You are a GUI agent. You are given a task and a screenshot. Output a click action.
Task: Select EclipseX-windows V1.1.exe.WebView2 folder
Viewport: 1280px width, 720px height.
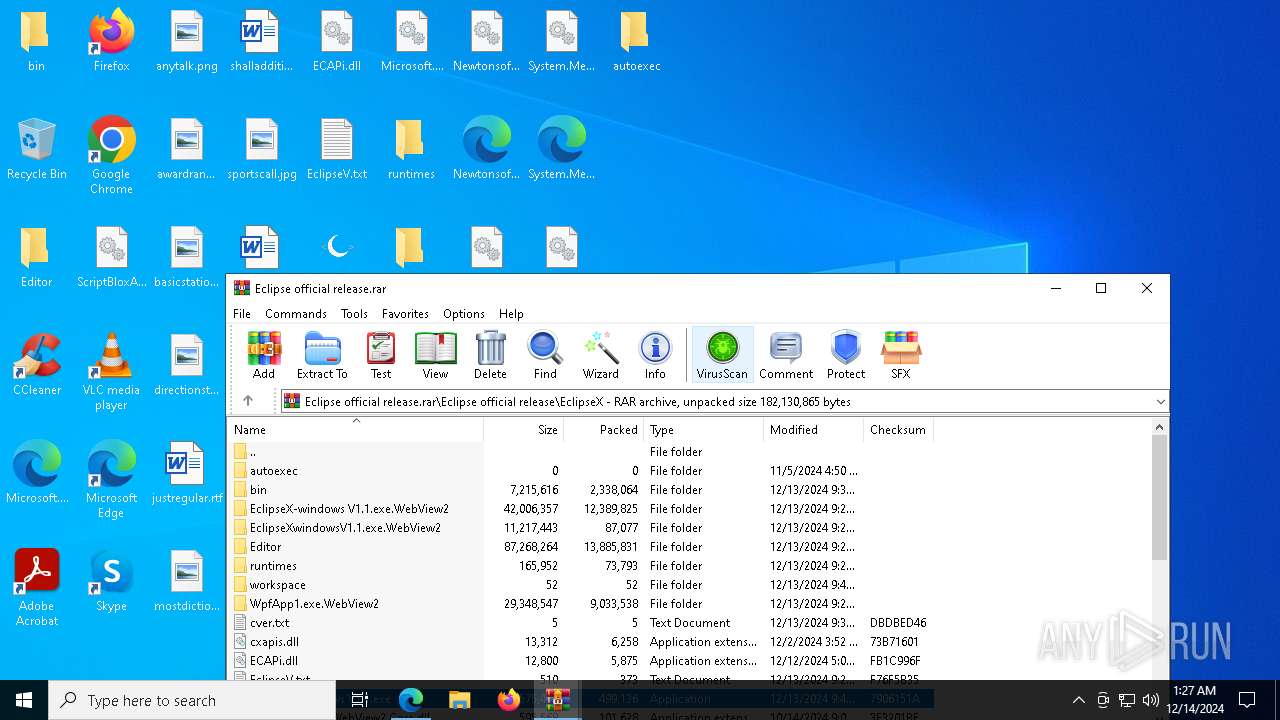point(581,509)
